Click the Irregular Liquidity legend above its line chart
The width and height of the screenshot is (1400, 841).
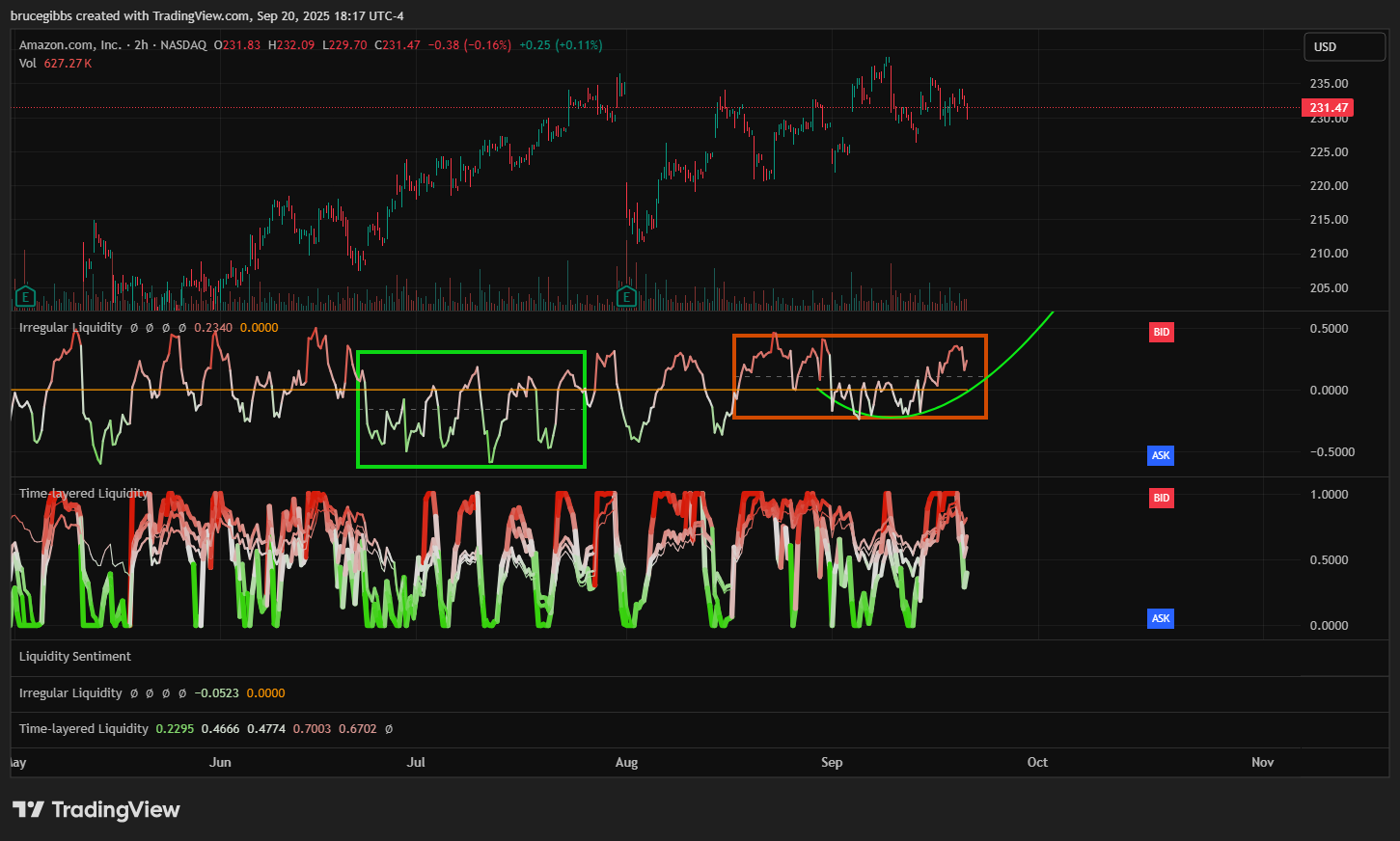tap(70, 327)
